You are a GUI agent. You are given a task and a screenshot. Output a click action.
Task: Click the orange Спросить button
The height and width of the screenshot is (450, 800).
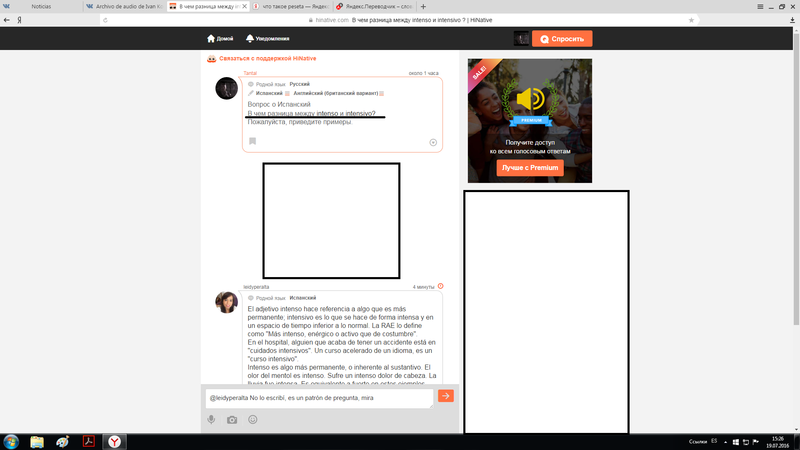point(562,39)
